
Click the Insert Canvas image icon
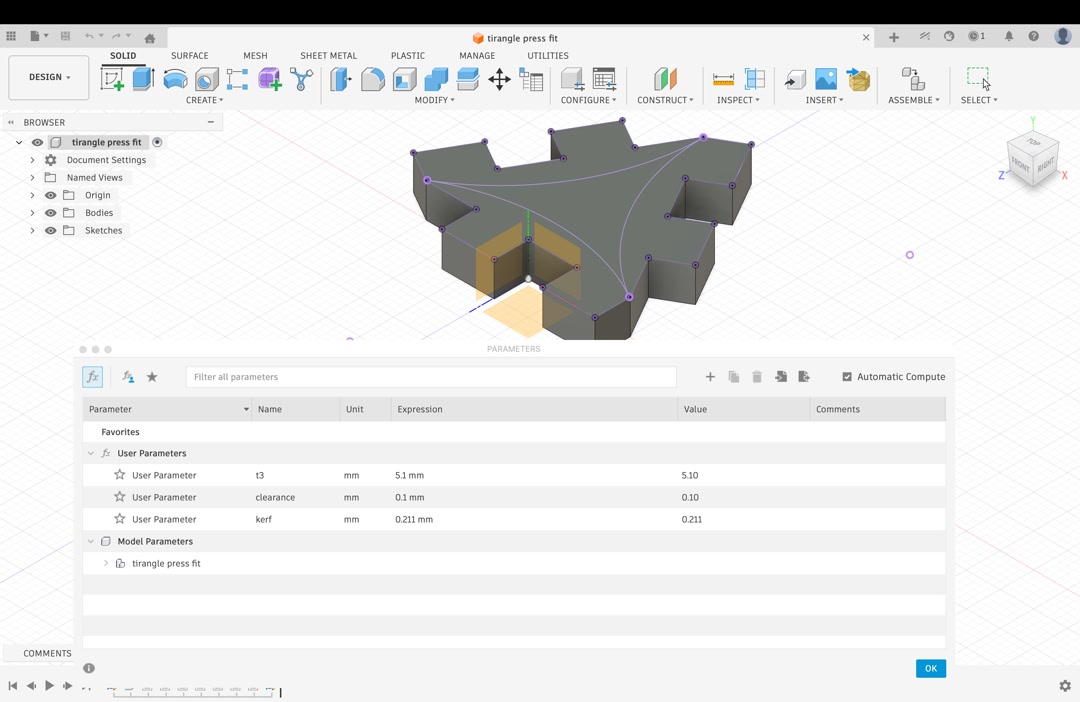point(826,79)
